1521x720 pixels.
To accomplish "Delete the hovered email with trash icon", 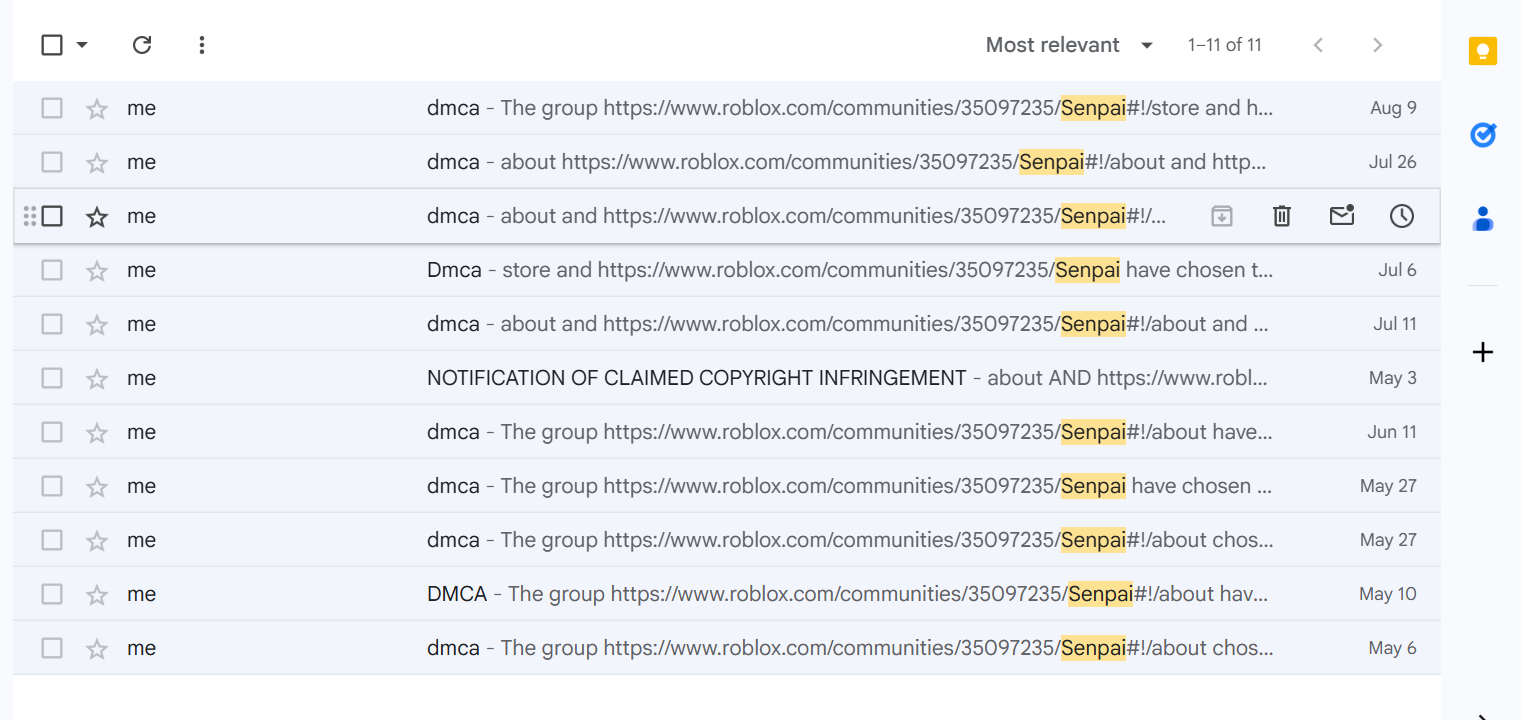I will tap(1281, 216).
